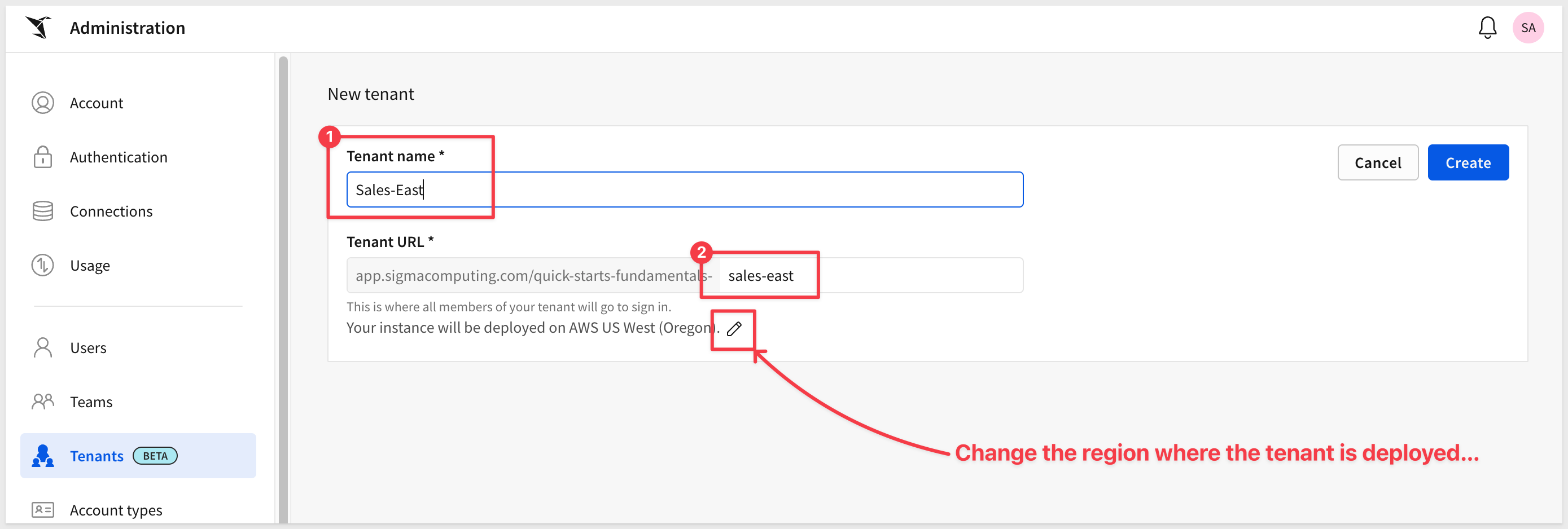Click the Sigma bird logo icon
The width and height of the screenshot is (1568, 529).
[39, 28]
